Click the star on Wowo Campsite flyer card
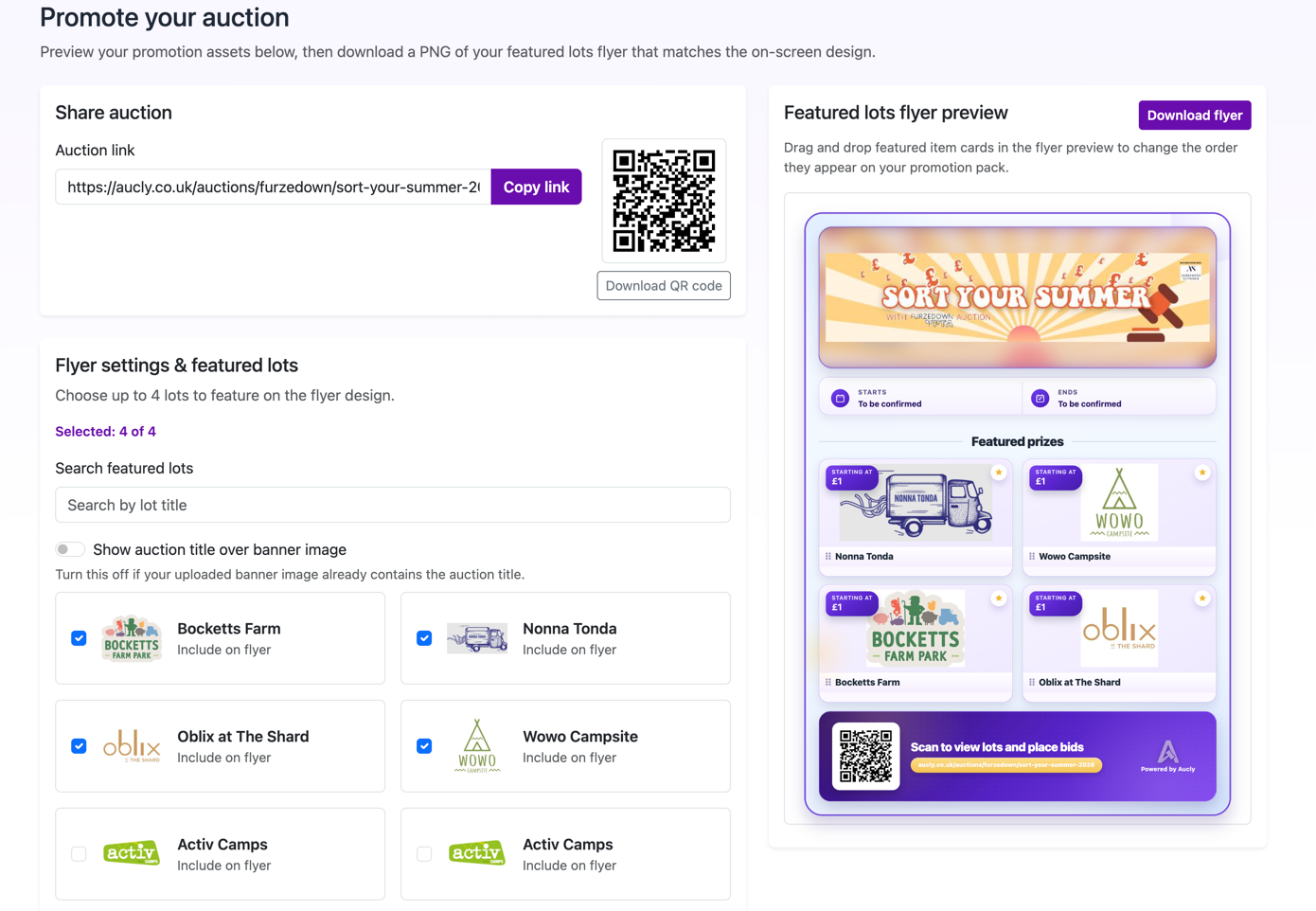1316x911 pixels. [1201, 473]
